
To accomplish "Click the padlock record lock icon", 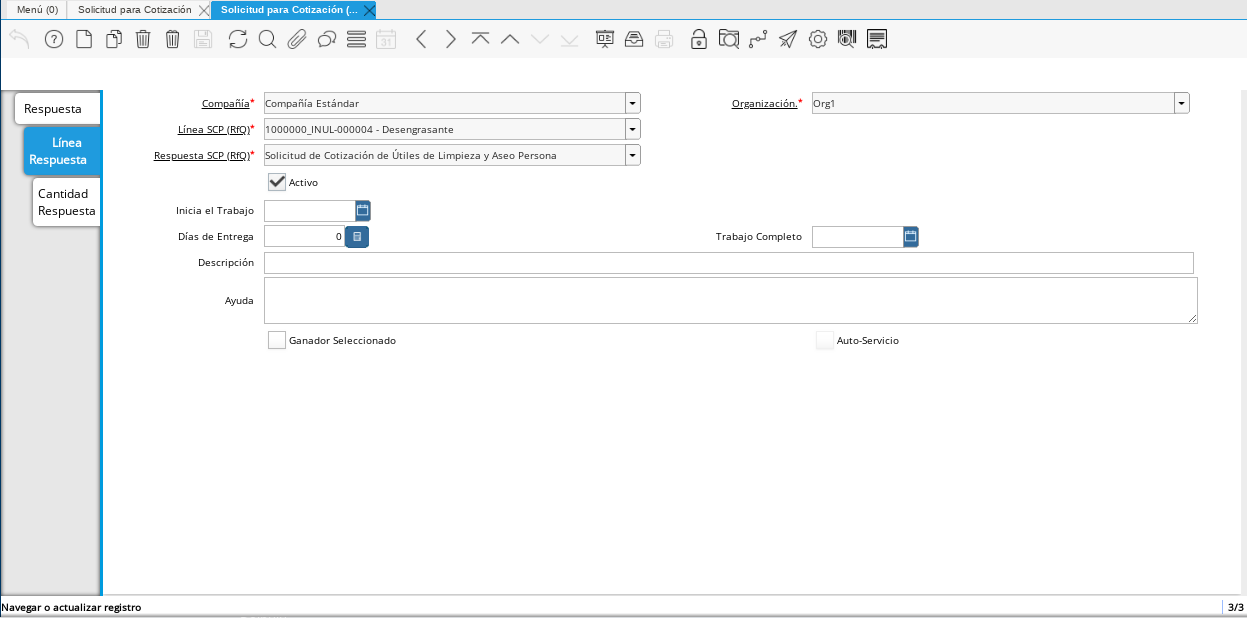I will tap(699, 39).
